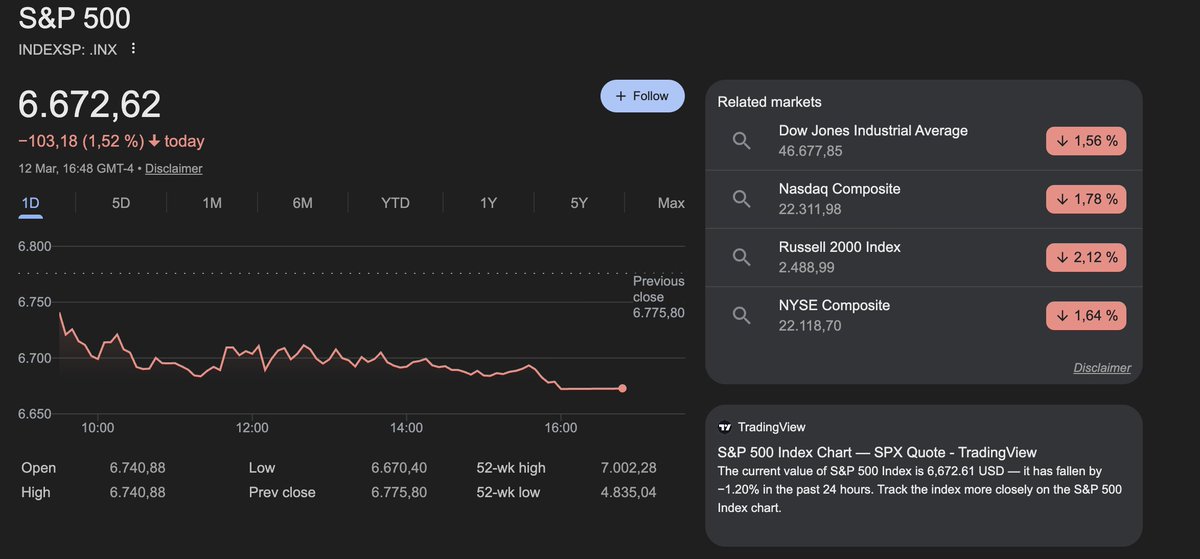Switch to the 1Y chart range

(x=488, y=203)
